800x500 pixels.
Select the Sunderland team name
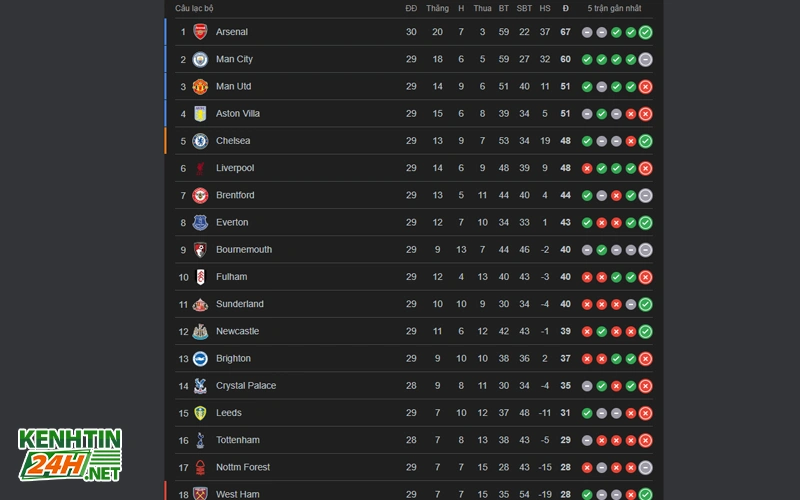tap(240, 304)
